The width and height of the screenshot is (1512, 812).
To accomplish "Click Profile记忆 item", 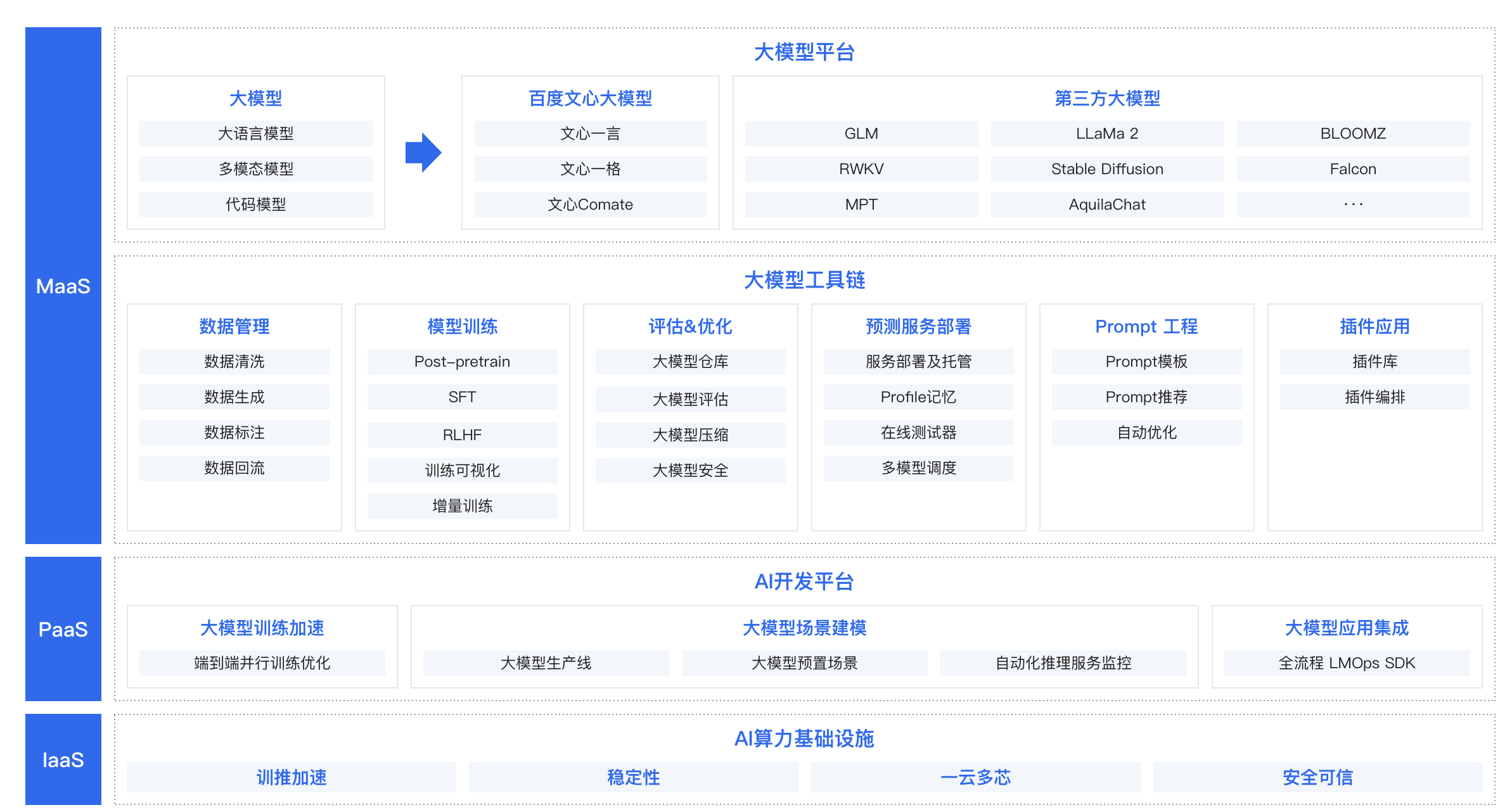I will point(919,397).
